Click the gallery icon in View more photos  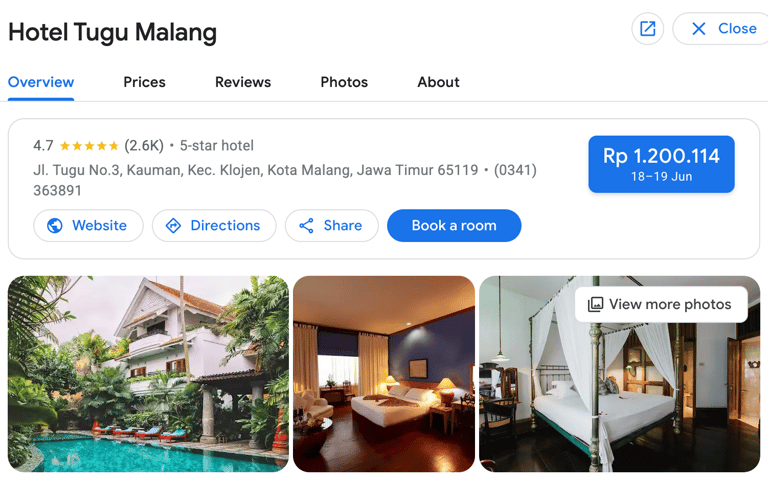click(x=595, y=304)
